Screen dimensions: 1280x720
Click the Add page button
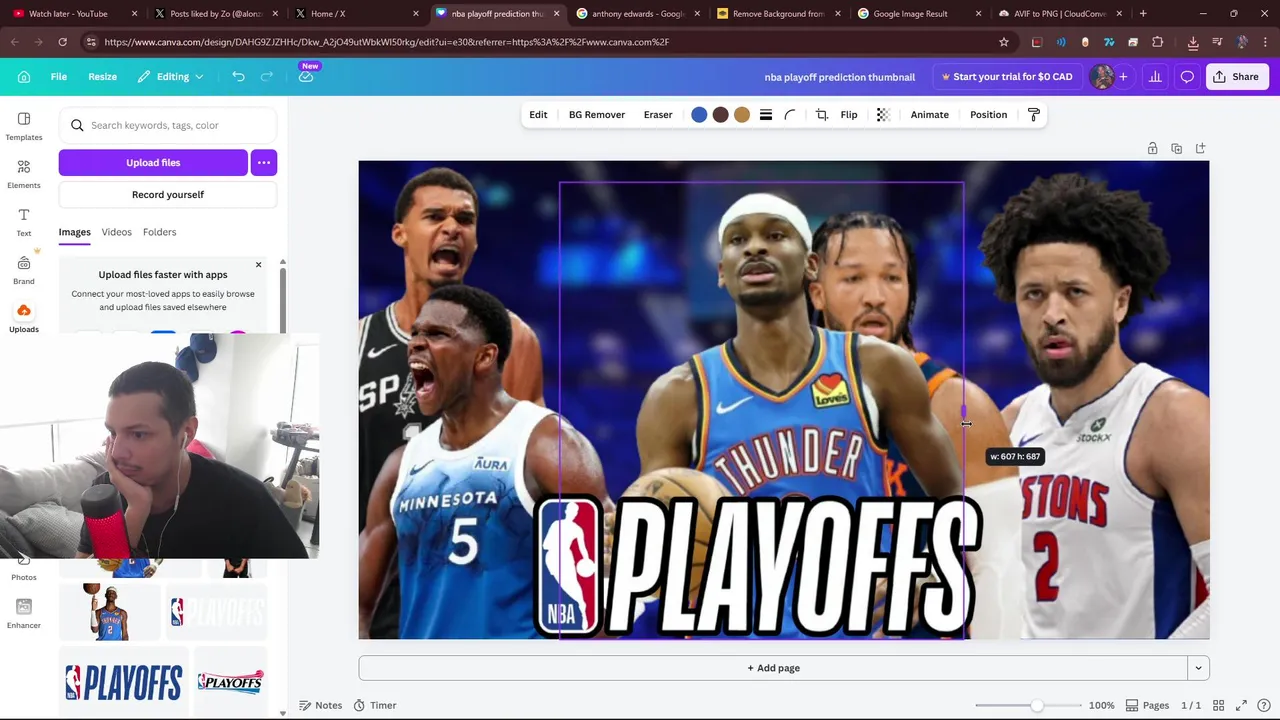coord(773,668)
